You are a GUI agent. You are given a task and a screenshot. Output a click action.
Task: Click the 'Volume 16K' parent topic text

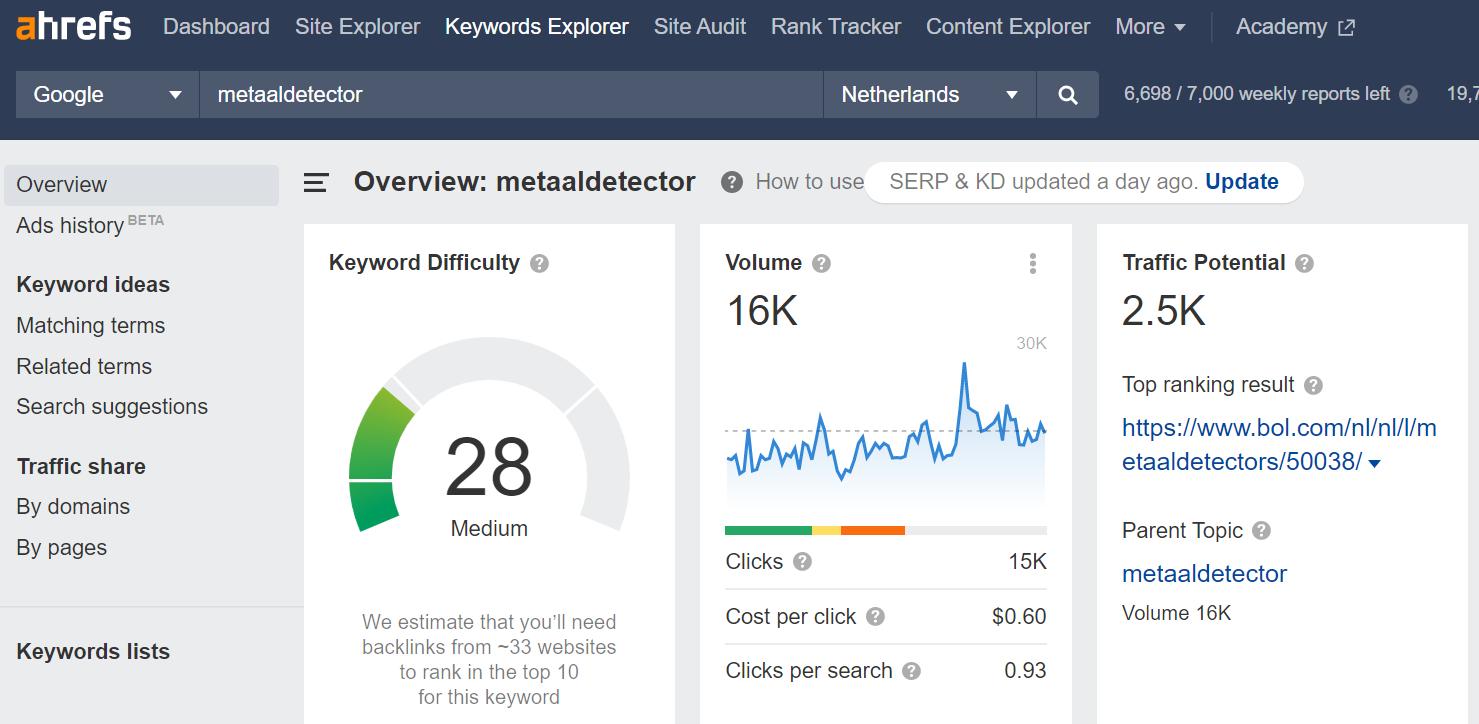1177,613
